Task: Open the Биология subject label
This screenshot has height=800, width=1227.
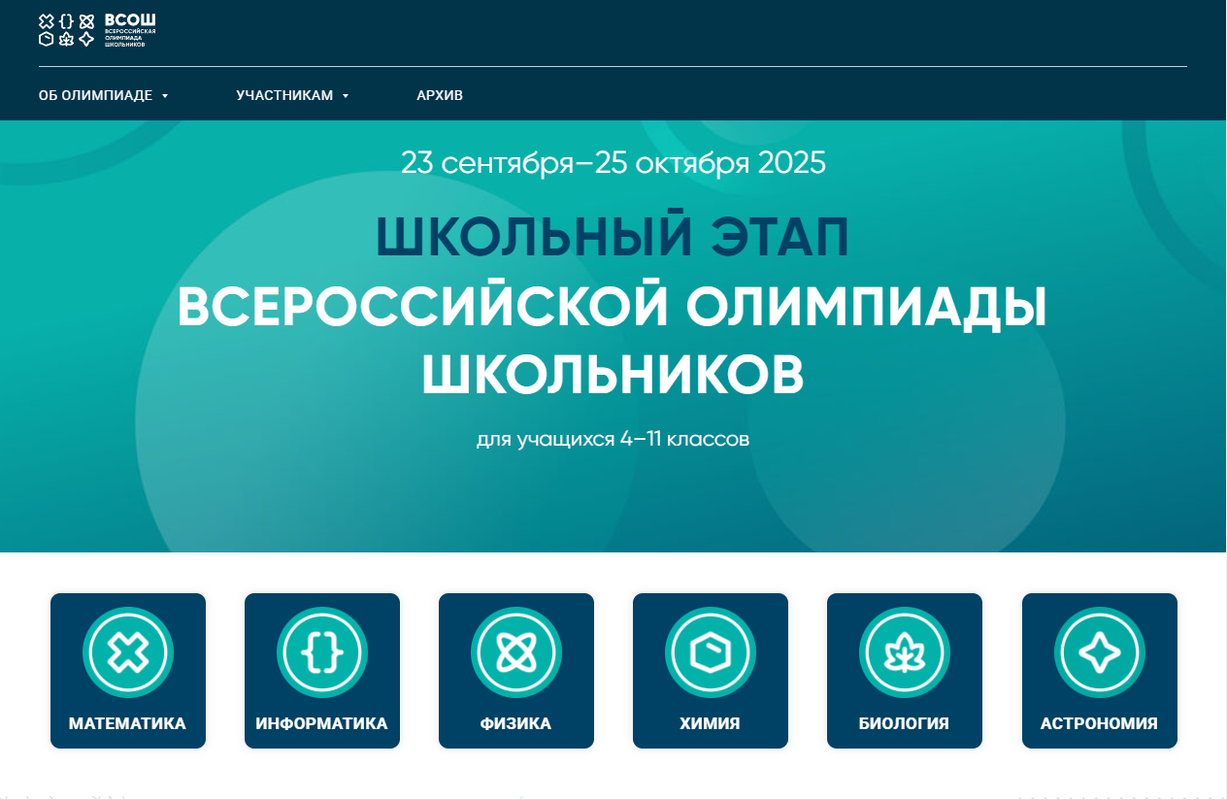Action: coord(904,724)
